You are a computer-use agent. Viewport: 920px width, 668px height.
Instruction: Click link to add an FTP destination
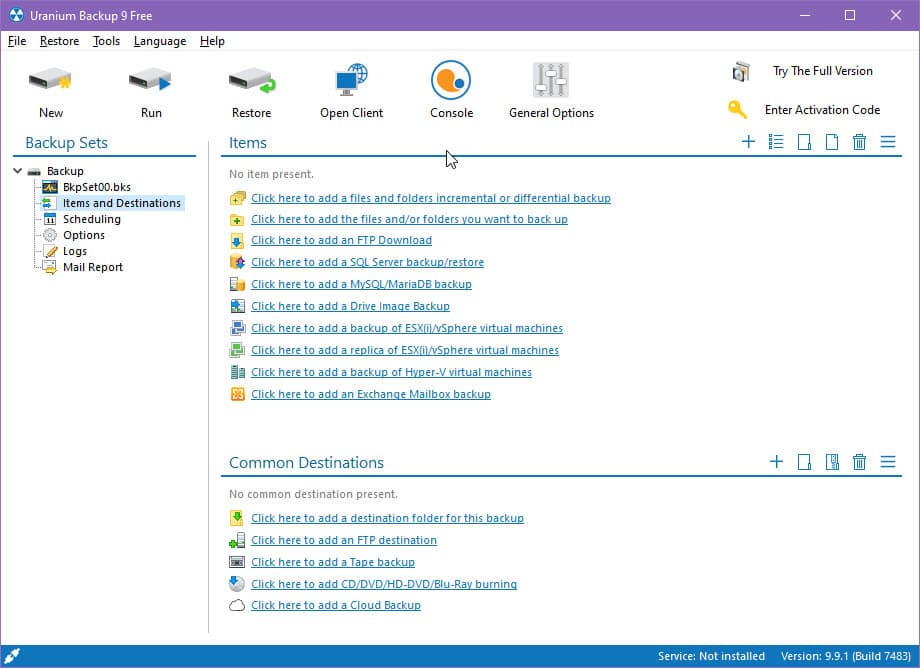pos(344,540)
